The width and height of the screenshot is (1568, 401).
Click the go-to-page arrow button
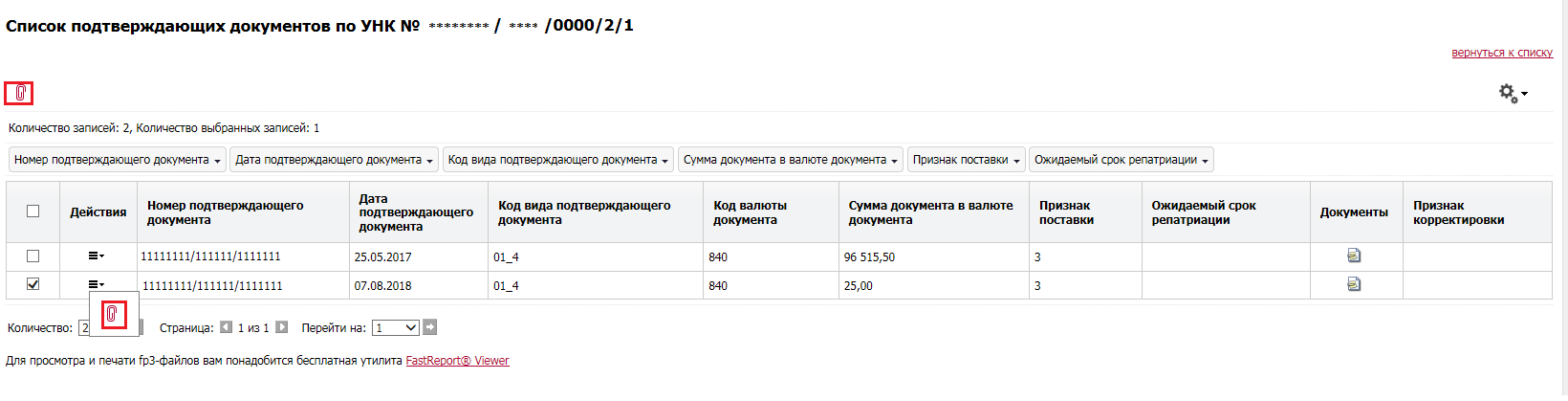430,327
